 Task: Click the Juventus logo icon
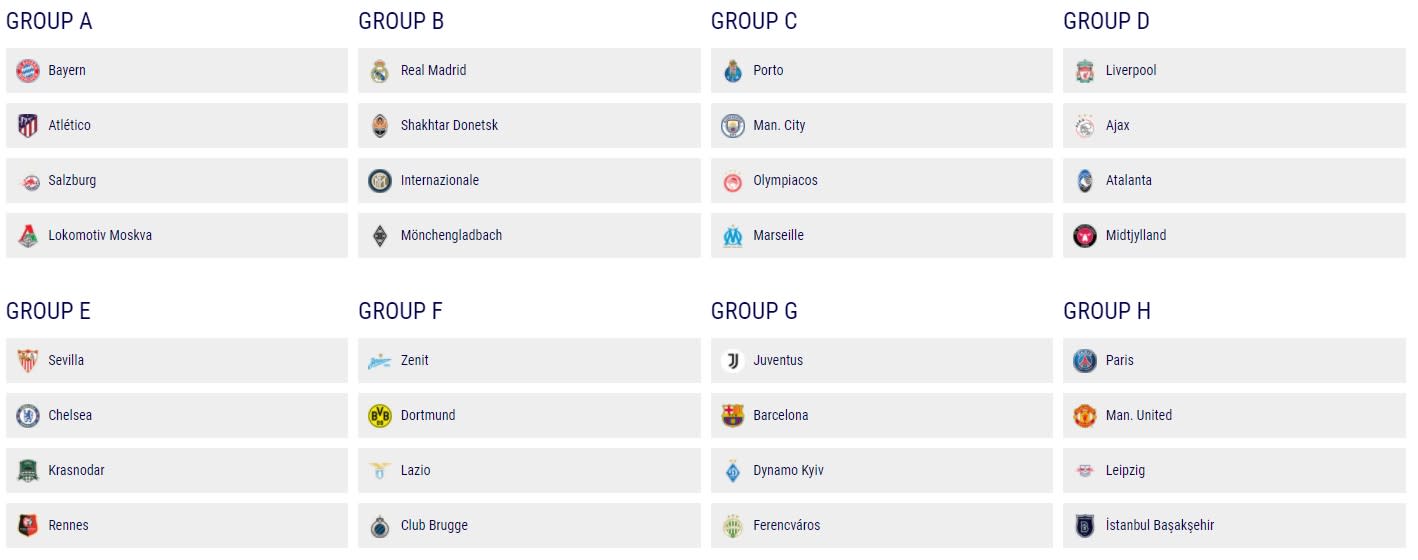pyautogui.click(x=733, y=361)
